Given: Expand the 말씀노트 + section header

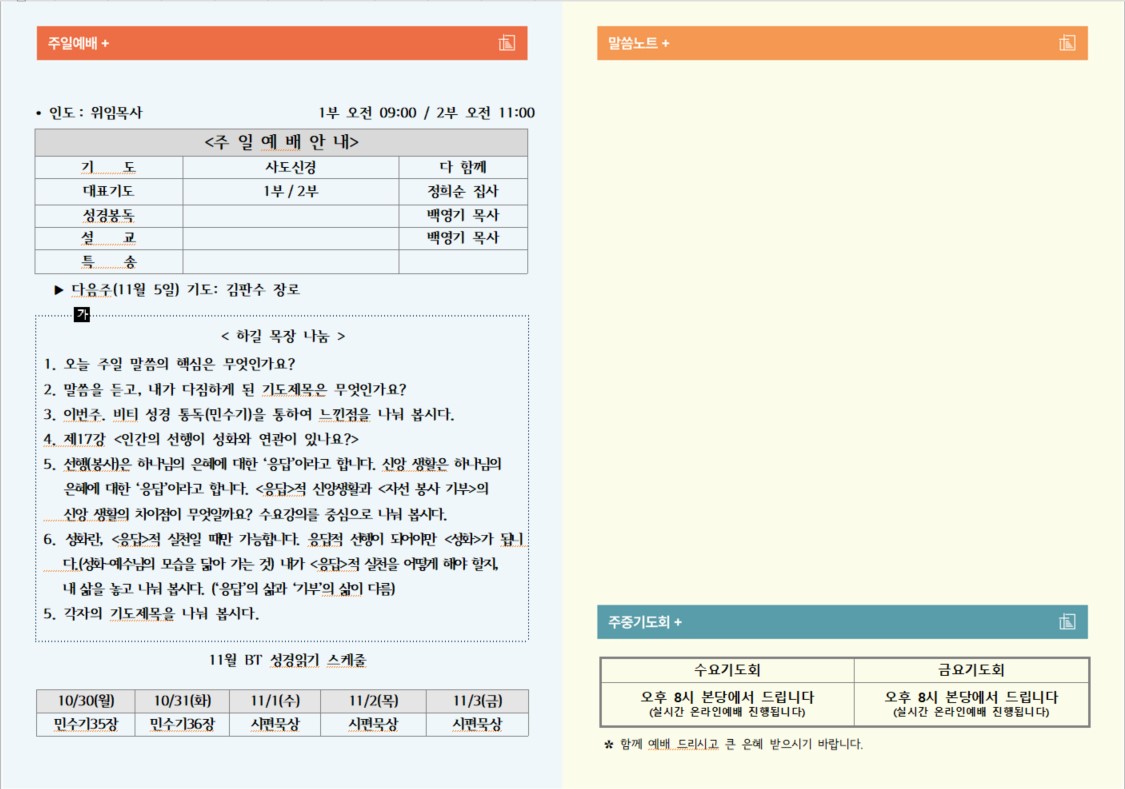Looking at the screenshot, I should click(638, 43).
